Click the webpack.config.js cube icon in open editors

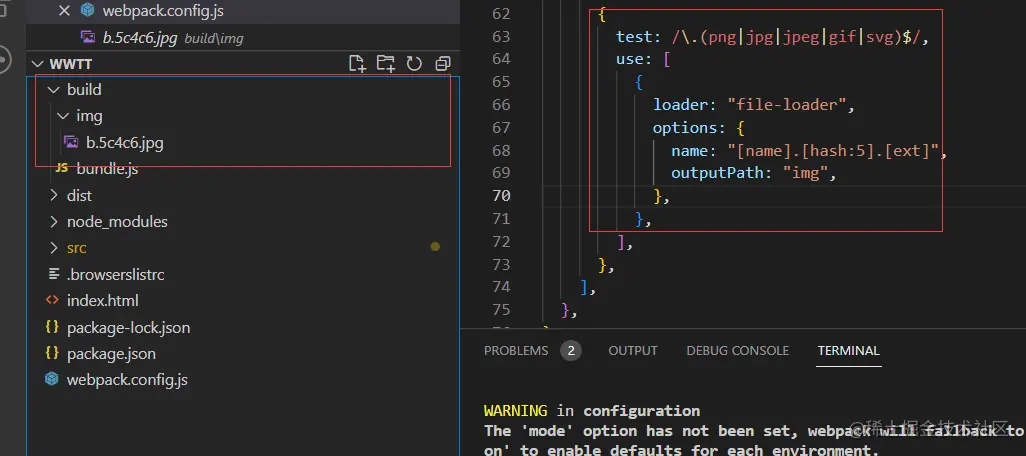tap(86, 11)
